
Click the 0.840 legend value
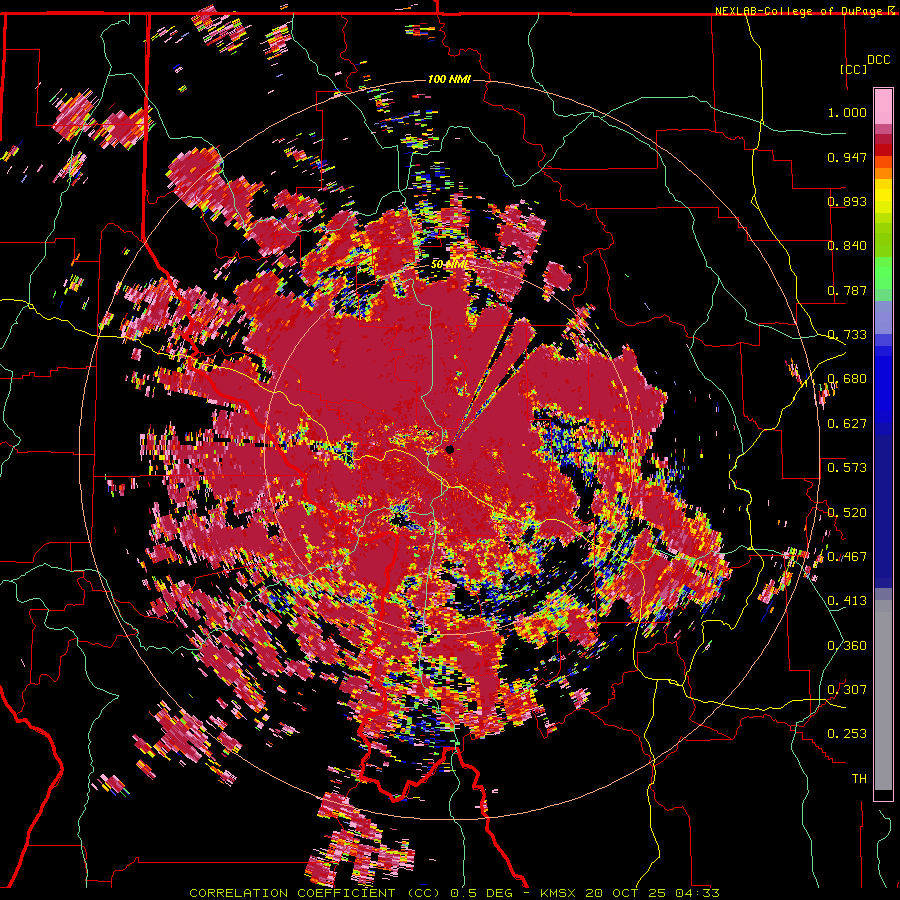pos(847,246)
